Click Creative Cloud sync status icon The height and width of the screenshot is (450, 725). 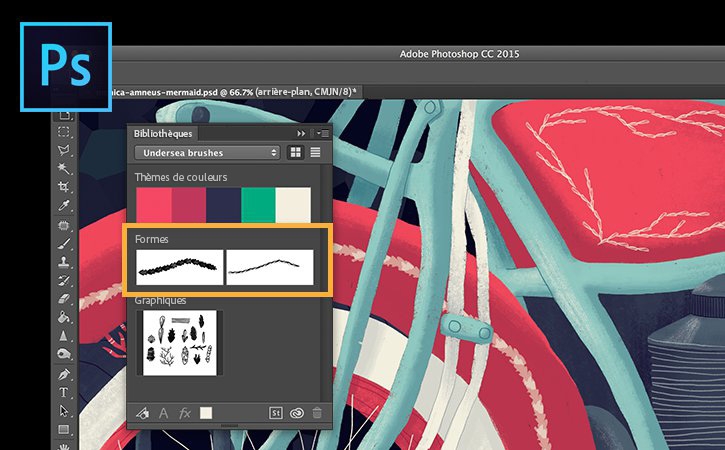point(297,413)
